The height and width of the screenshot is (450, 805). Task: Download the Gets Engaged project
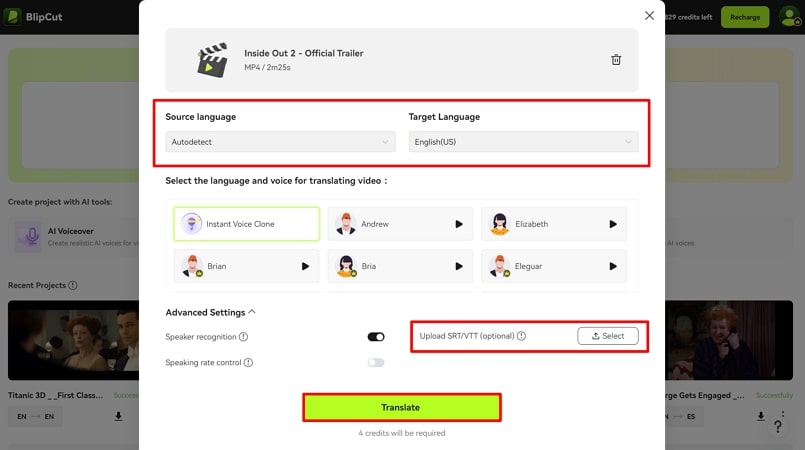pyautogui.click(x=761, y=416)
